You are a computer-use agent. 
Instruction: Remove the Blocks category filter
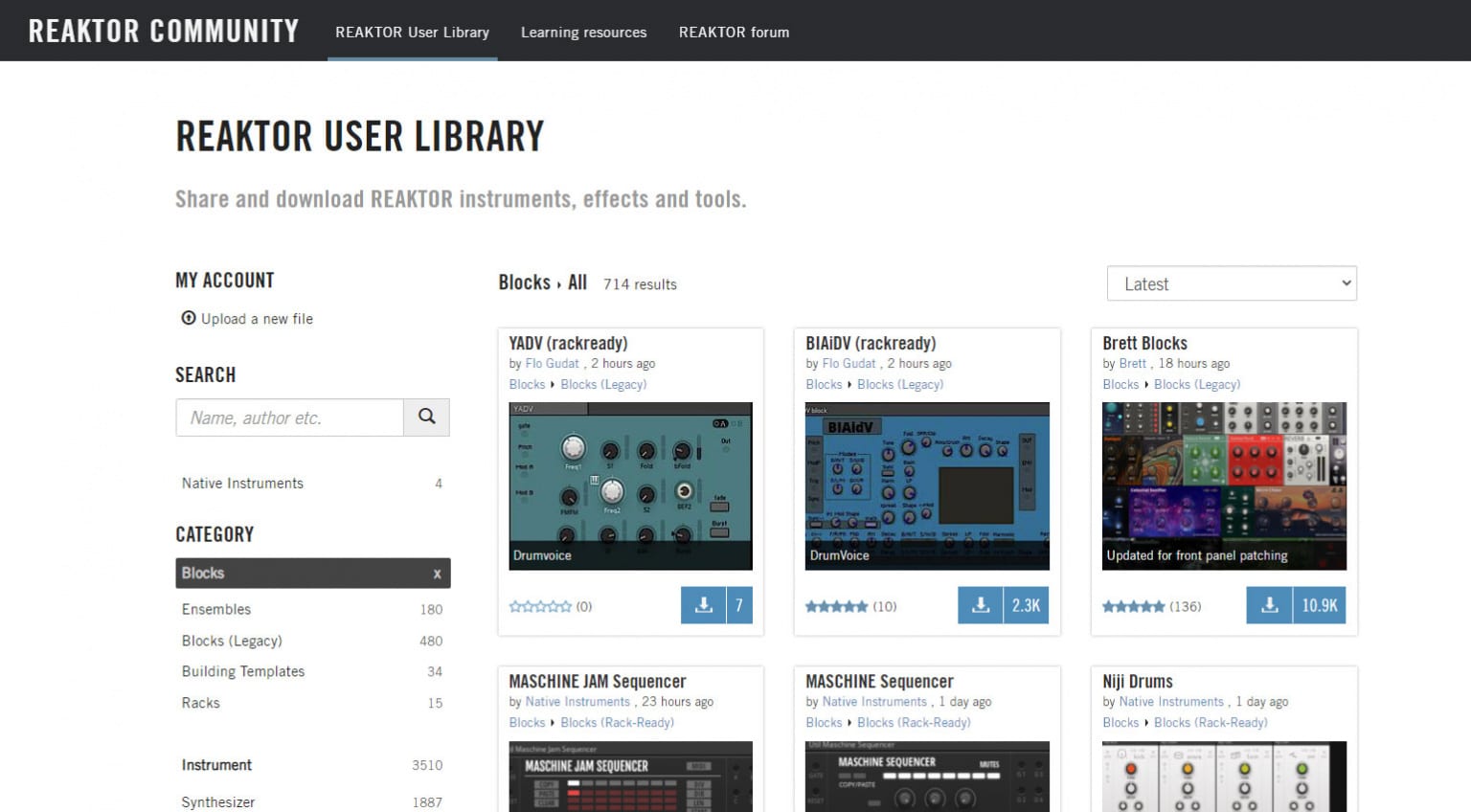coord(438,573)
